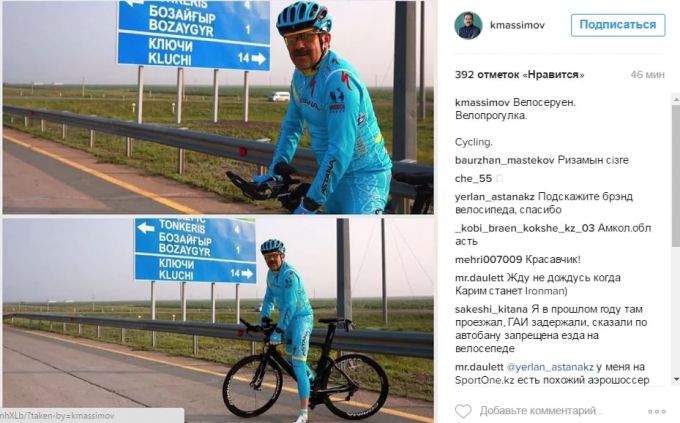Image resolution: width=680 pixels, height=423 pixels.
Task: Click the Подписаться follow button
Action: coord(618,25)
